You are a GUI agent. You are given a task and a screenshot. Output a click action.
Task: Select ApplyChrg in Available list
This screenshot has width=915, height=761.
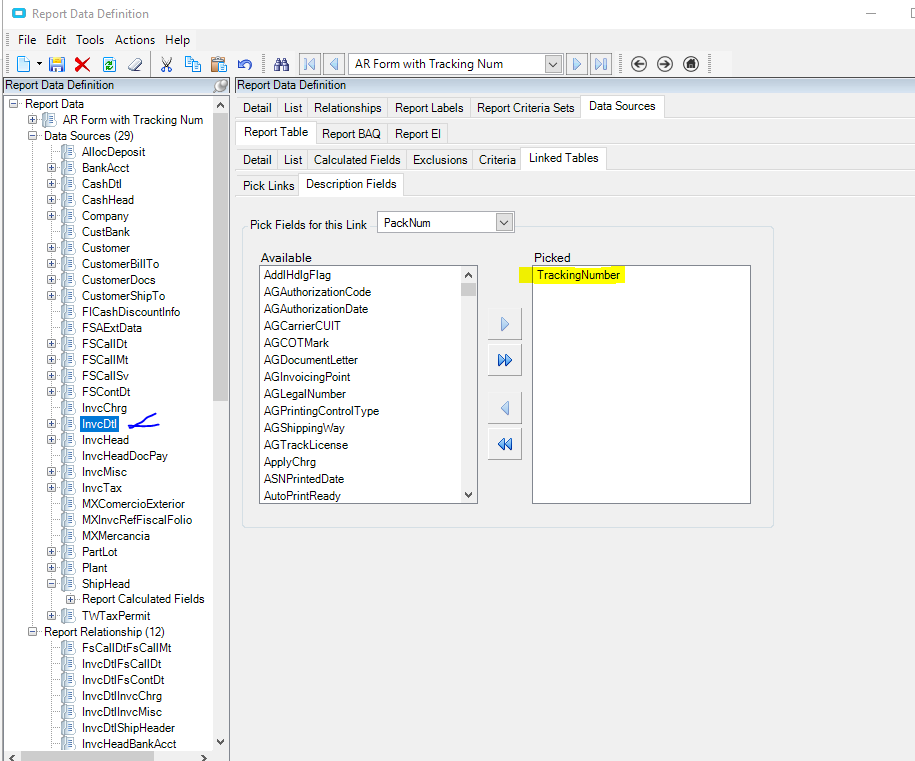289,462
